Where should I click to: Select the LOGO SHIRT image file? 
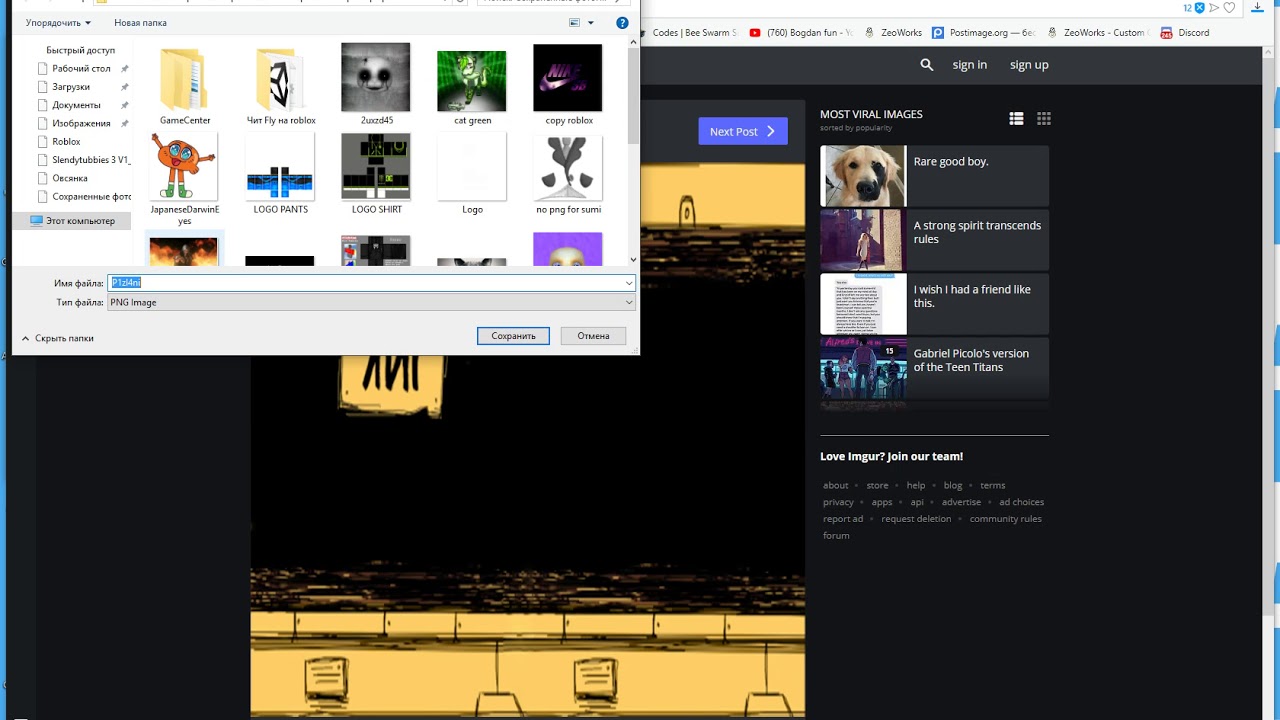click(376, 173)
